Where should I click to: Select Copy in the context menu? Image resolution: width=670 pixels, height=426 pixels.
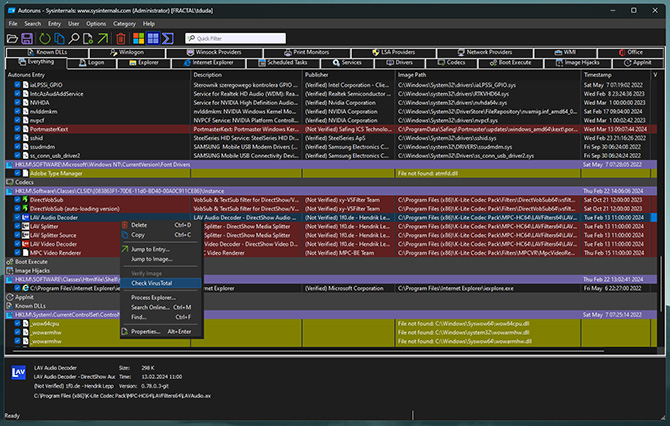coord(161,235)
